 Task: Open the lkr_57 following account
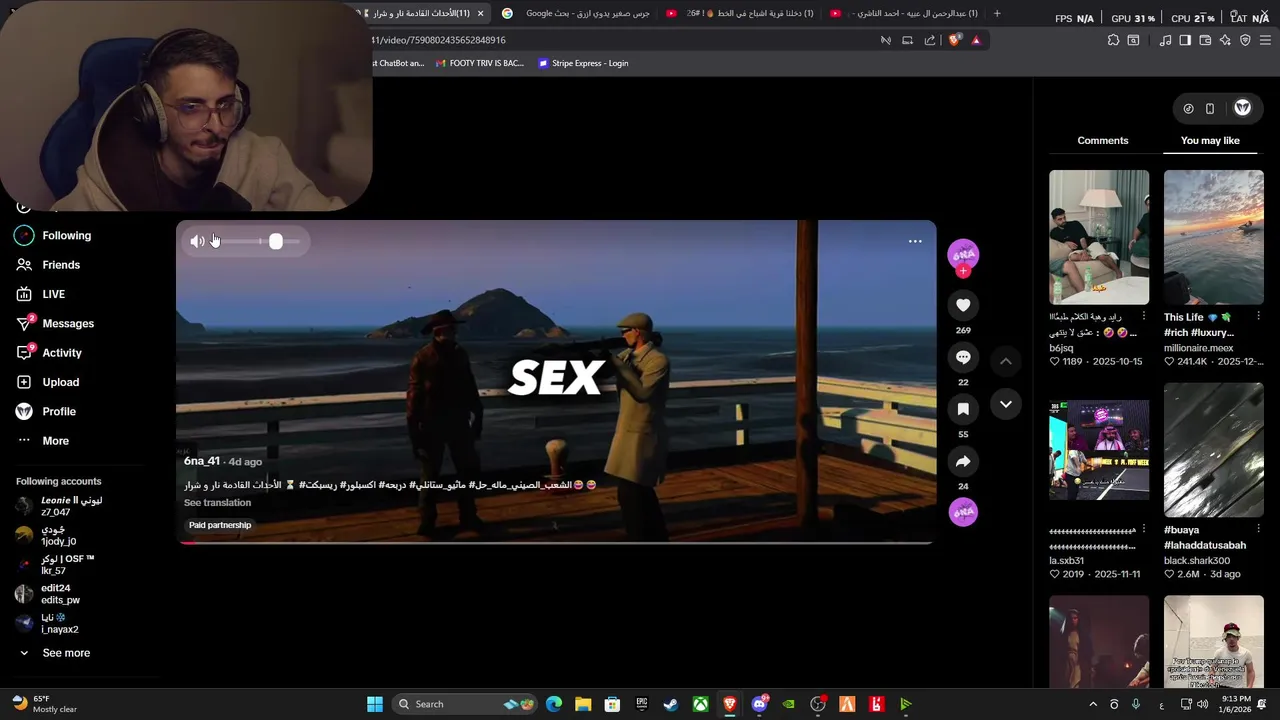pyautogui.click(x=55, y=565)
